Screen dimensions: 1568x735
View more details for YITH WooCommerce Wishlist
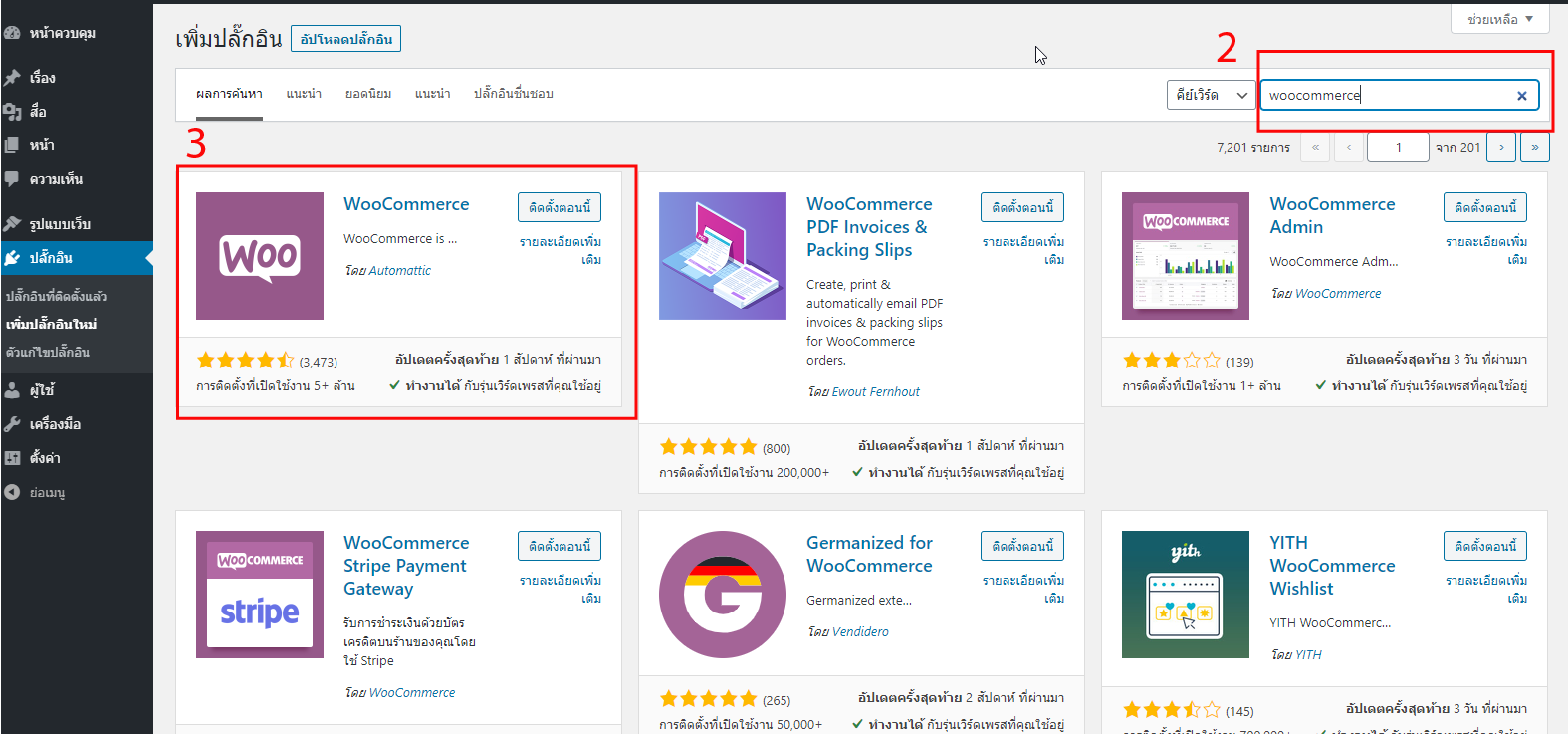[1486, 589]
